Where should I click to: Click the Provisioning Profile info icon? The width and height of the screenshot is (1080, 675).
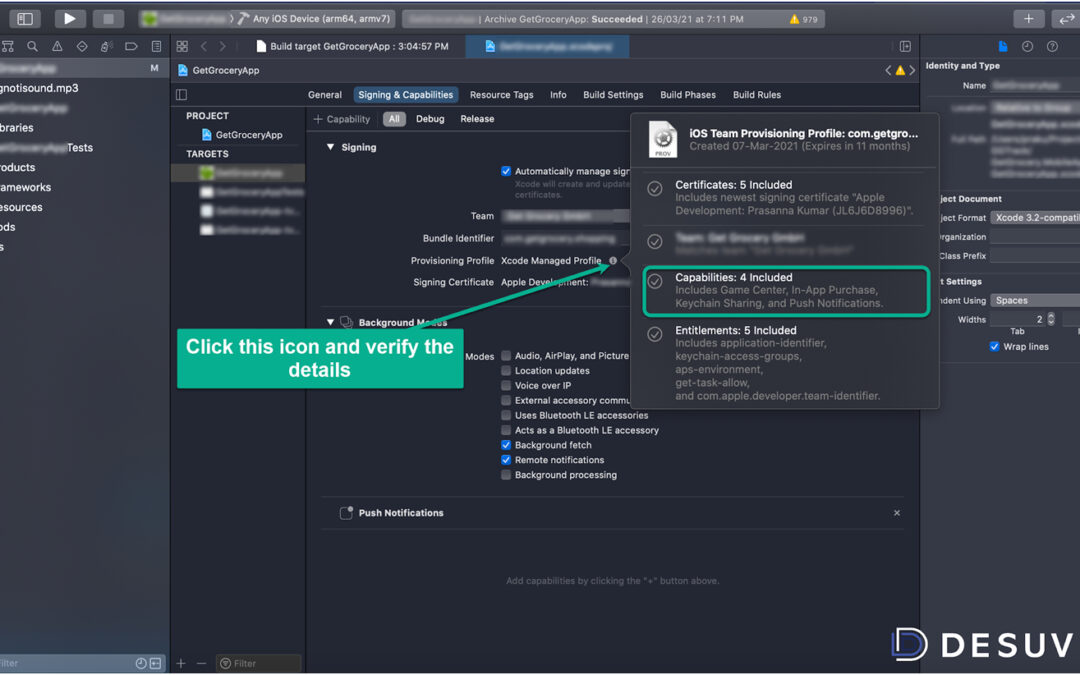point(612,260)
